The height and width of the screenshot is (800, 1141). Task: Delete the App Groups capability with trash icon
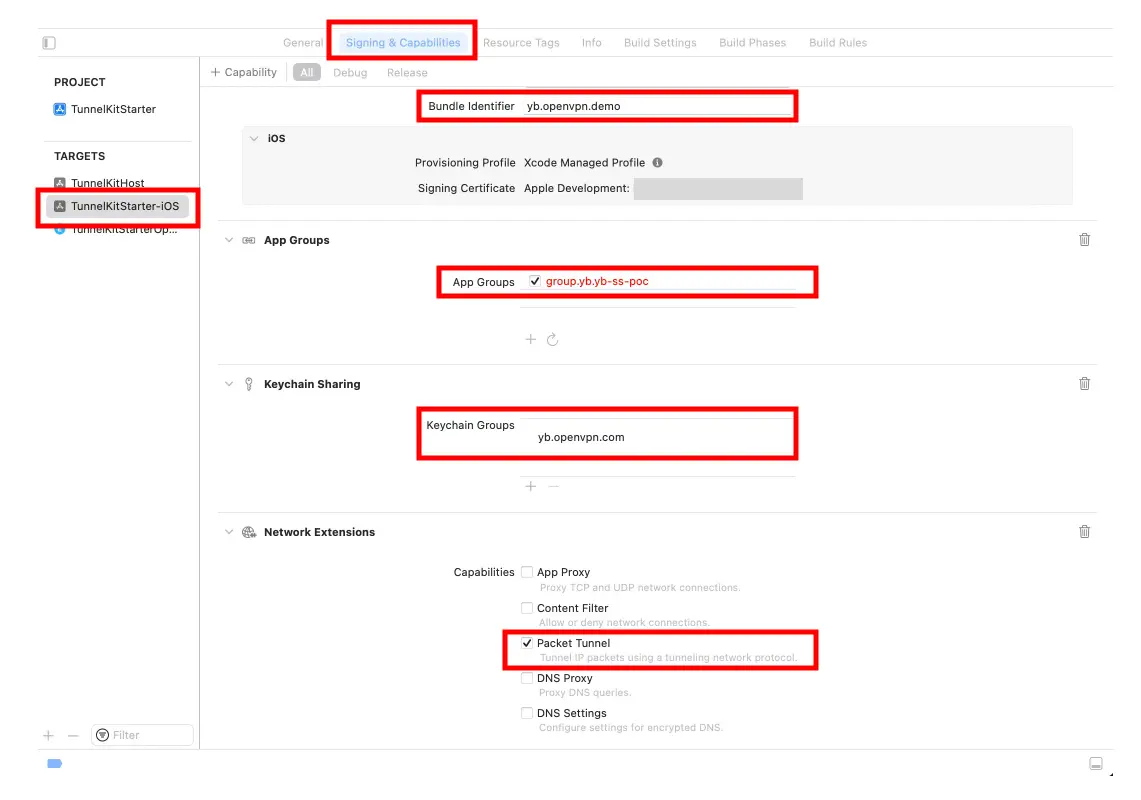click(x=1084, y=240)
